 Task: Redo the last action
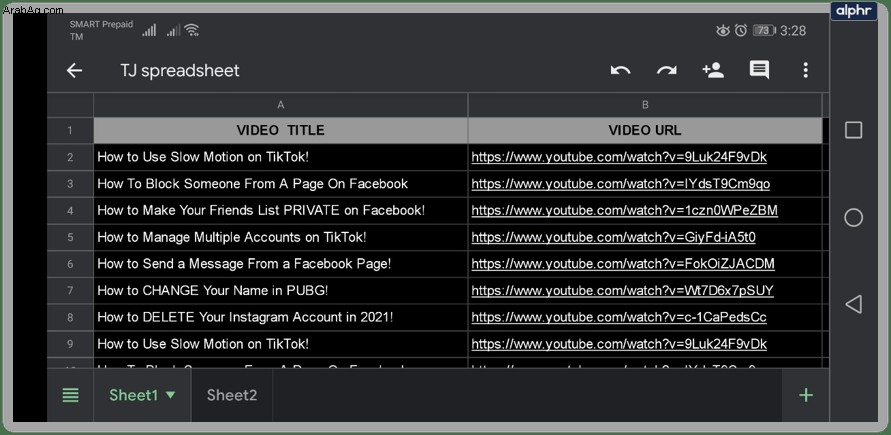[x=667, y=70]
